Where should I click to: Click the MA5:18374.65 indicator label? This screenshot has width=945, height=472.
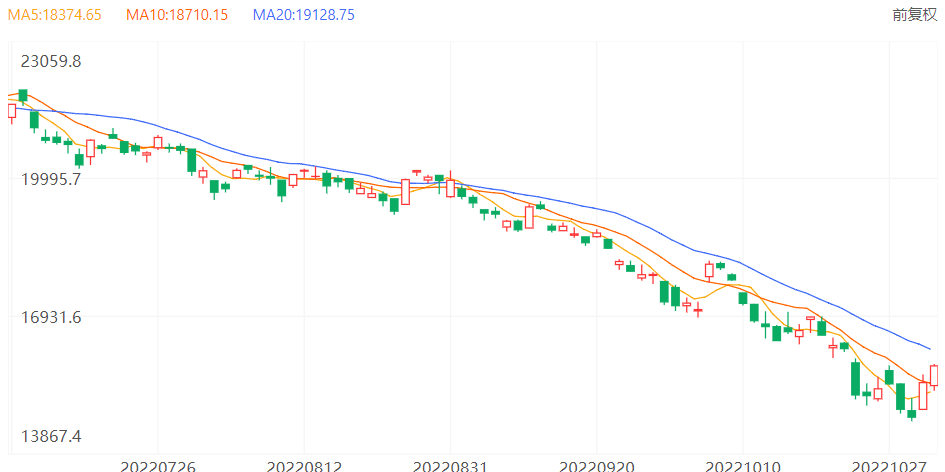(54, 15)
